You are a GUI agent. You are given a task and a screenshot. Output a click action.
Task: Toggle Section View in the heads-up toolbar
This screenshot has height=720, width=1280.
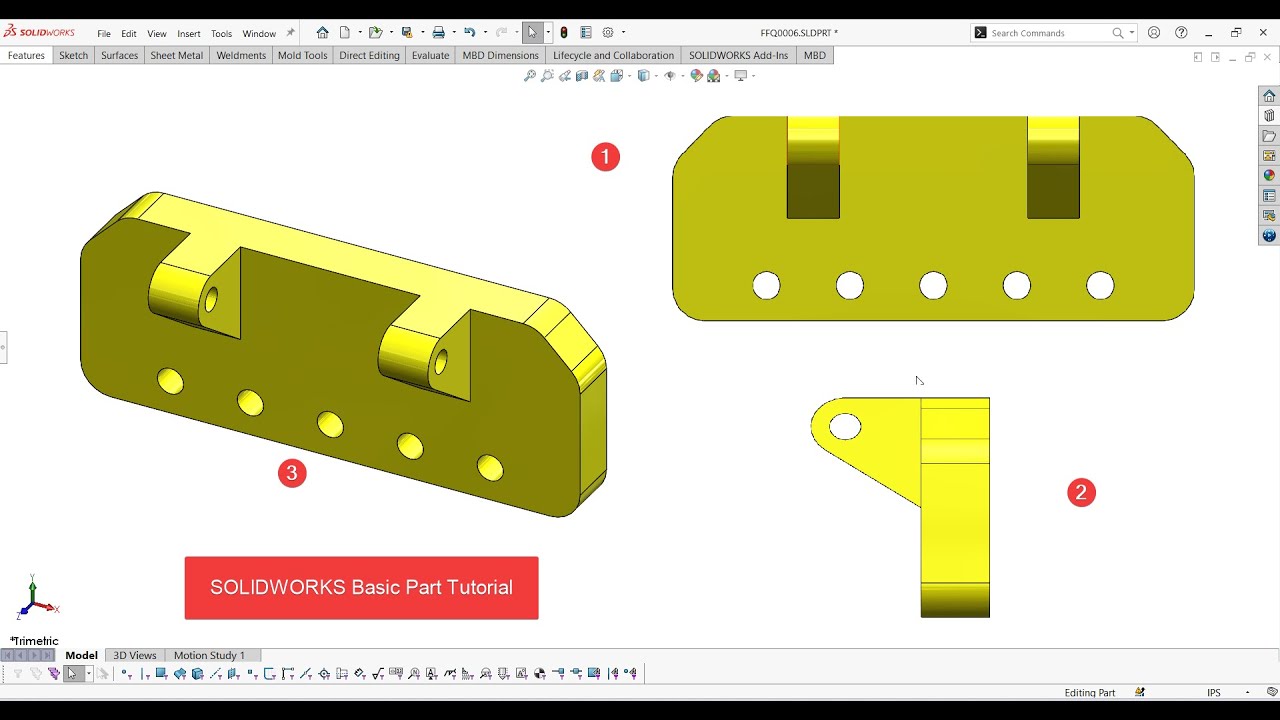[582, 76]
